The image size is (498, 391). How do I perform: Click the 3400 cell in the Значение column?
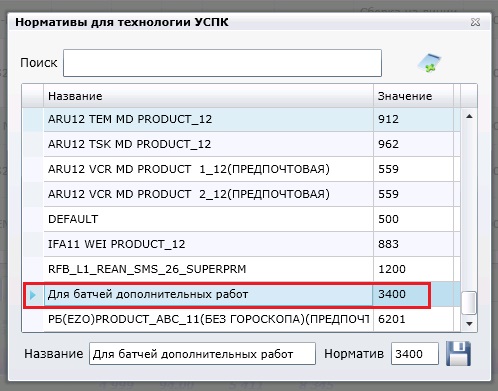click(x=413, y=294)
